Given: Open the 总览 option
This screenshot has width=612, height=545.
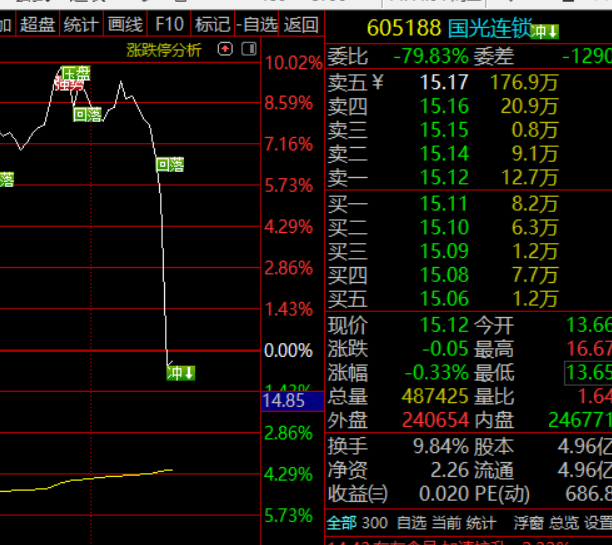Looking at the screenshot, I should pyautogui.click(x=564, y=523).
